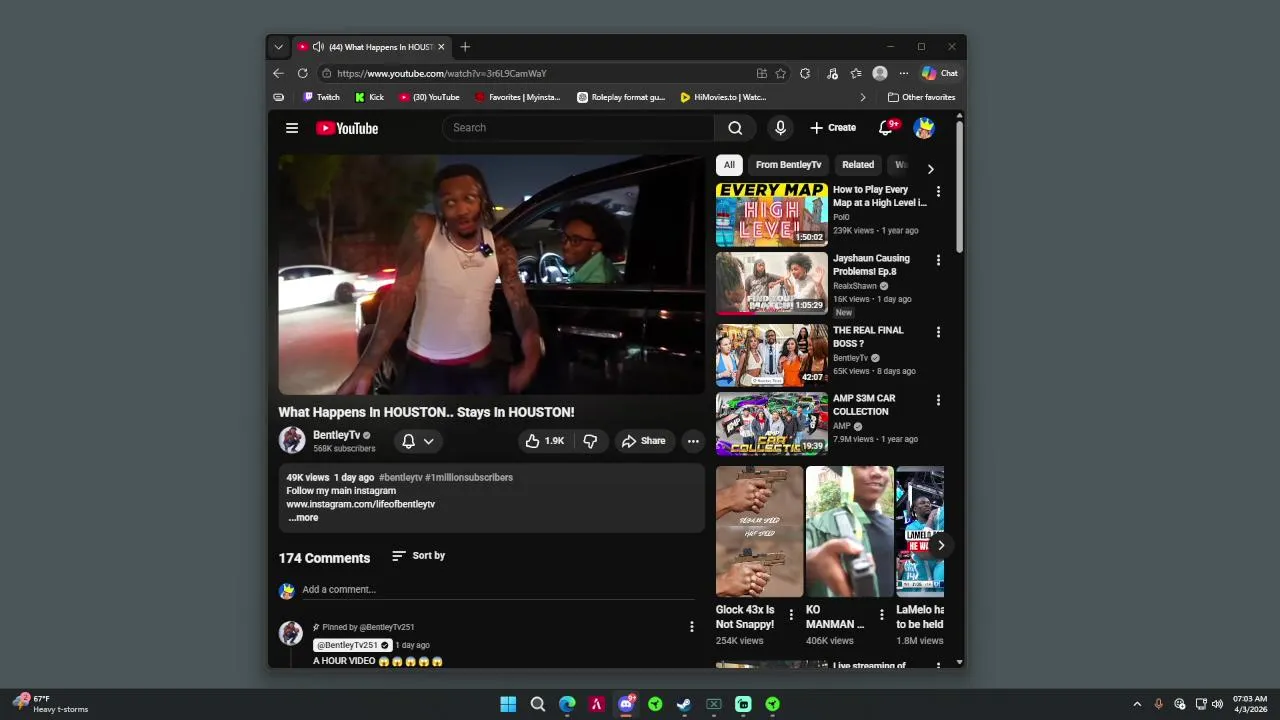Click the YouTube logo to go home
Viewport: 1280px width, 720px height.
click(347, 128)
